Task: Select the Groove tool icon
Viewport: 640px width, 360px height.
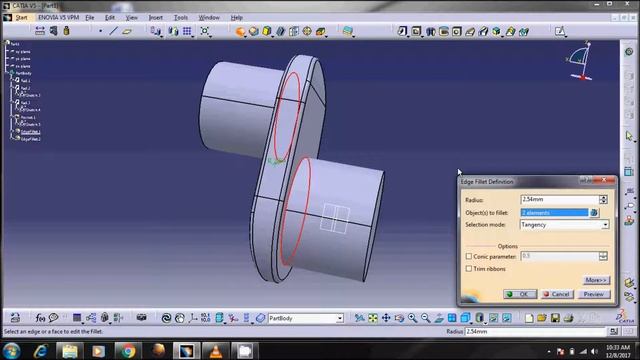Action: (x=444, y=31)
